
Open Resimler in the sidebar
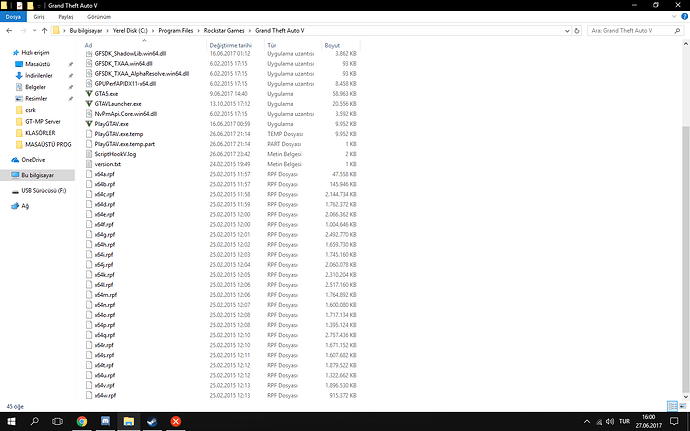pyautogui.click(x=36, y=99)
